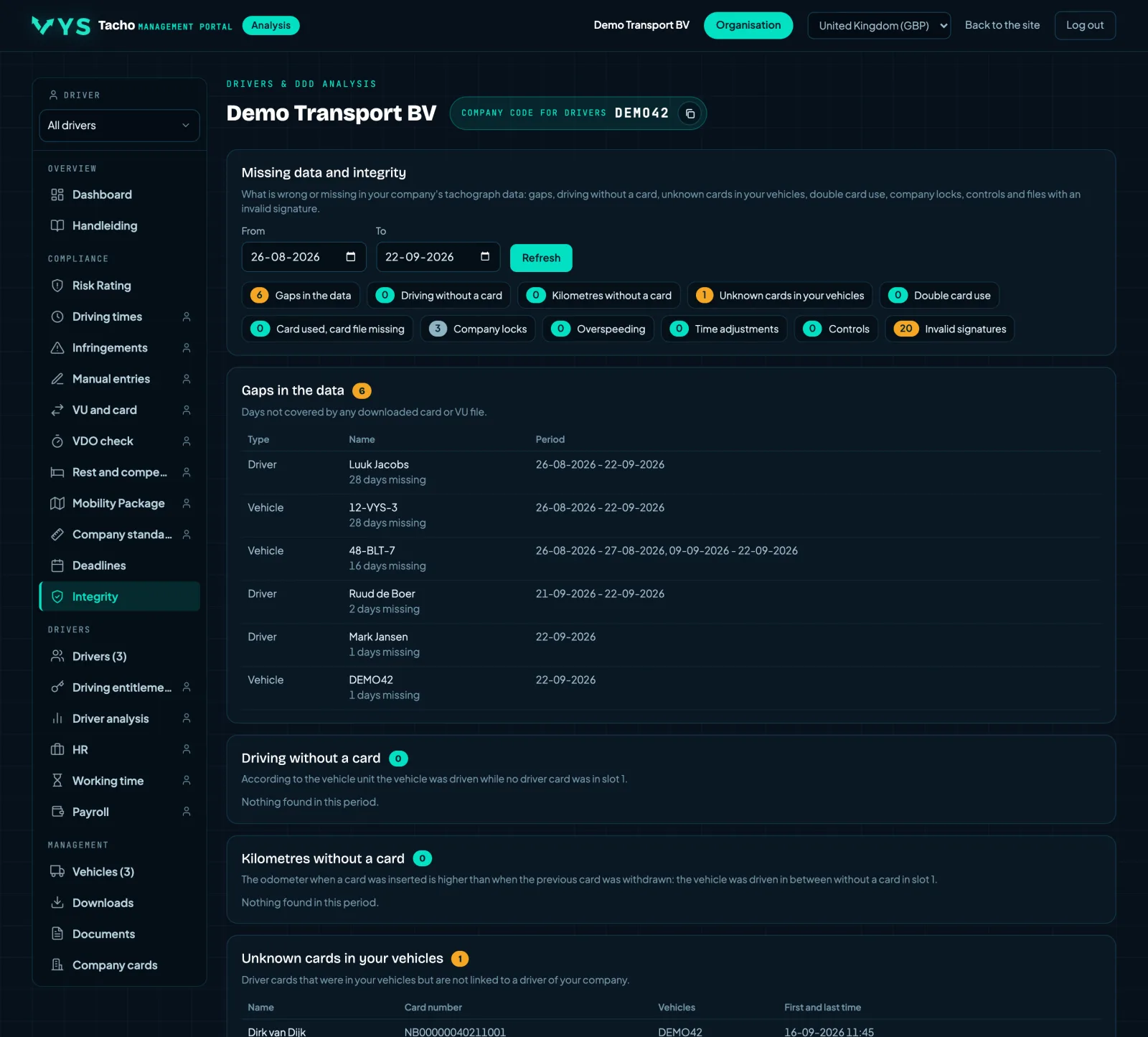Image resolution: width=1148 pixels, height=1037 pixels.
Task: Follow the Back to the site link
Action: 1002,25
